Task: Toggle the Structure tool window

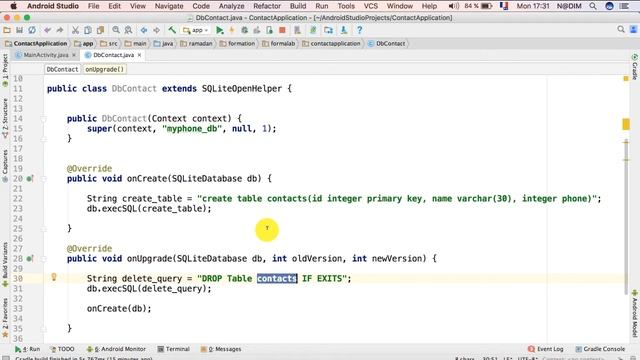Action: tap(5, 118)
